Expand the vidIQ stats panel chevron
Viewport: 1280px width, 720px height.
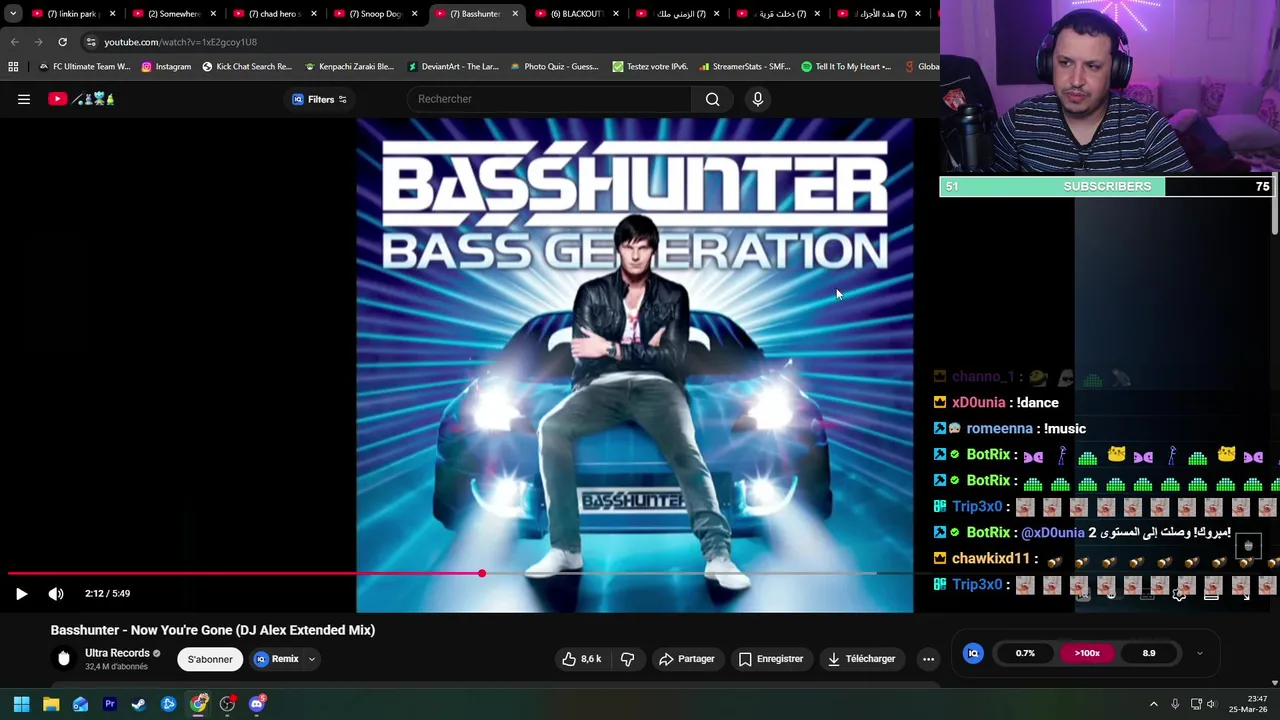1199,653
